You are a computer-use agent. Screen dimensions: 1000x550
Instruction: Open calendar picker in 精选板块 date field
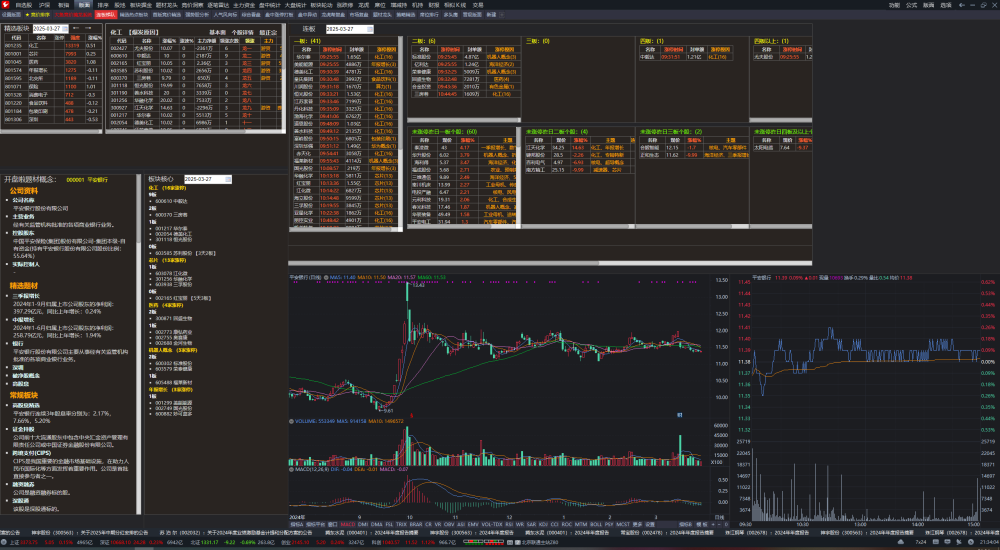(65, 29)
